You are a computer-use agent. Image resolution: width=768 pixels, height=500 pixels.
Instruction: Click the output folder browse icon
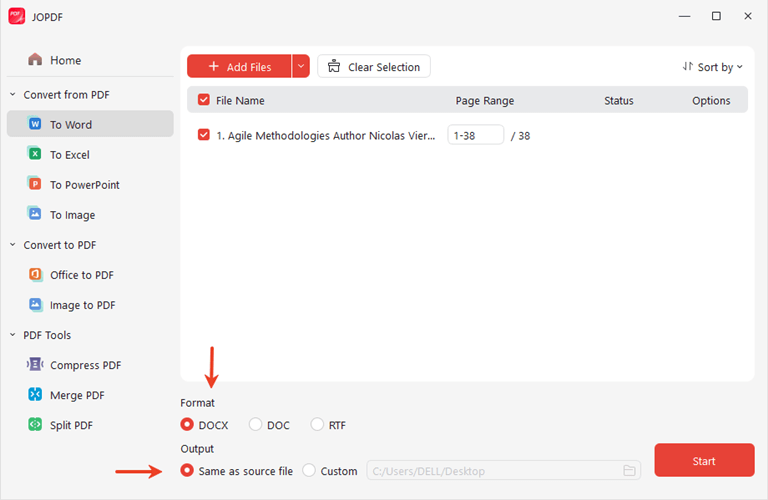point(629,471)
